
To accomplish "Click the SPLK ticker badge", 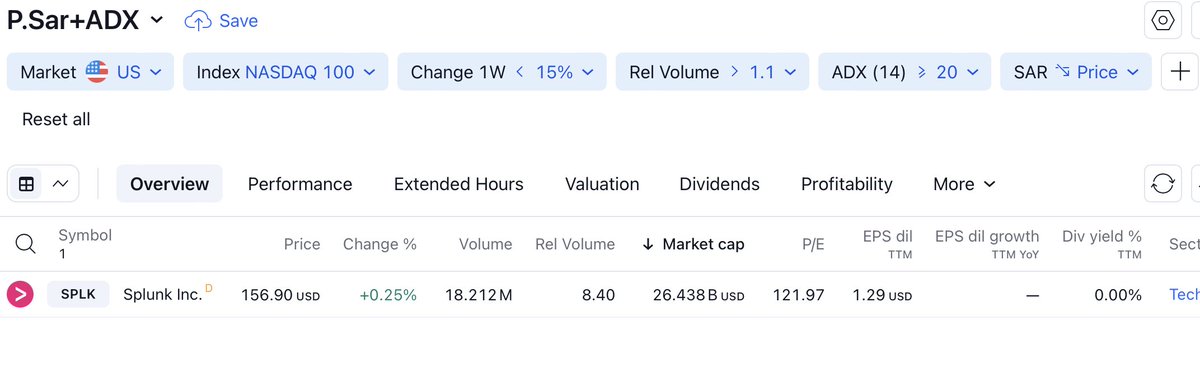I will (x=78, y=294).
